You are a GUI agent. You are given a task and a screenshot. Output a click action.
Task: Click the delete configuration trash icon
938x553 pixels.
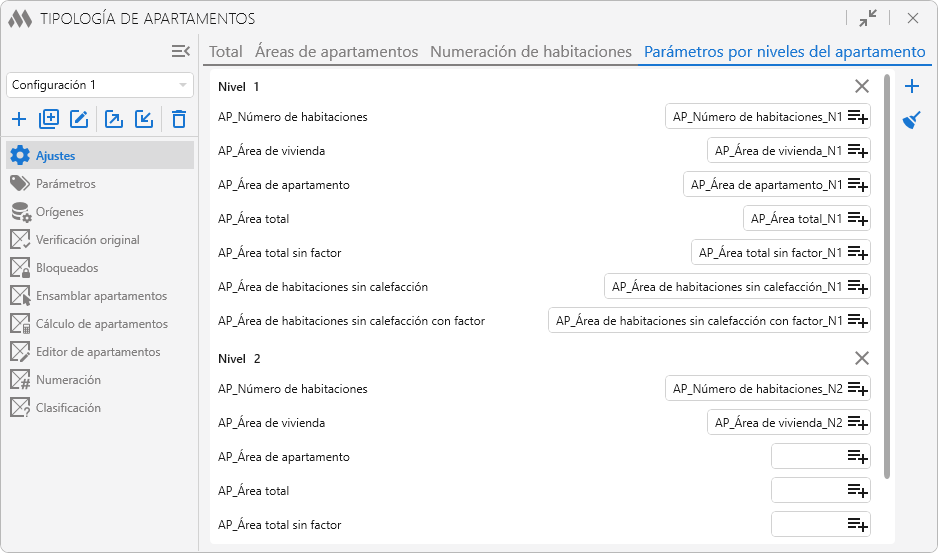click(179, 120)
